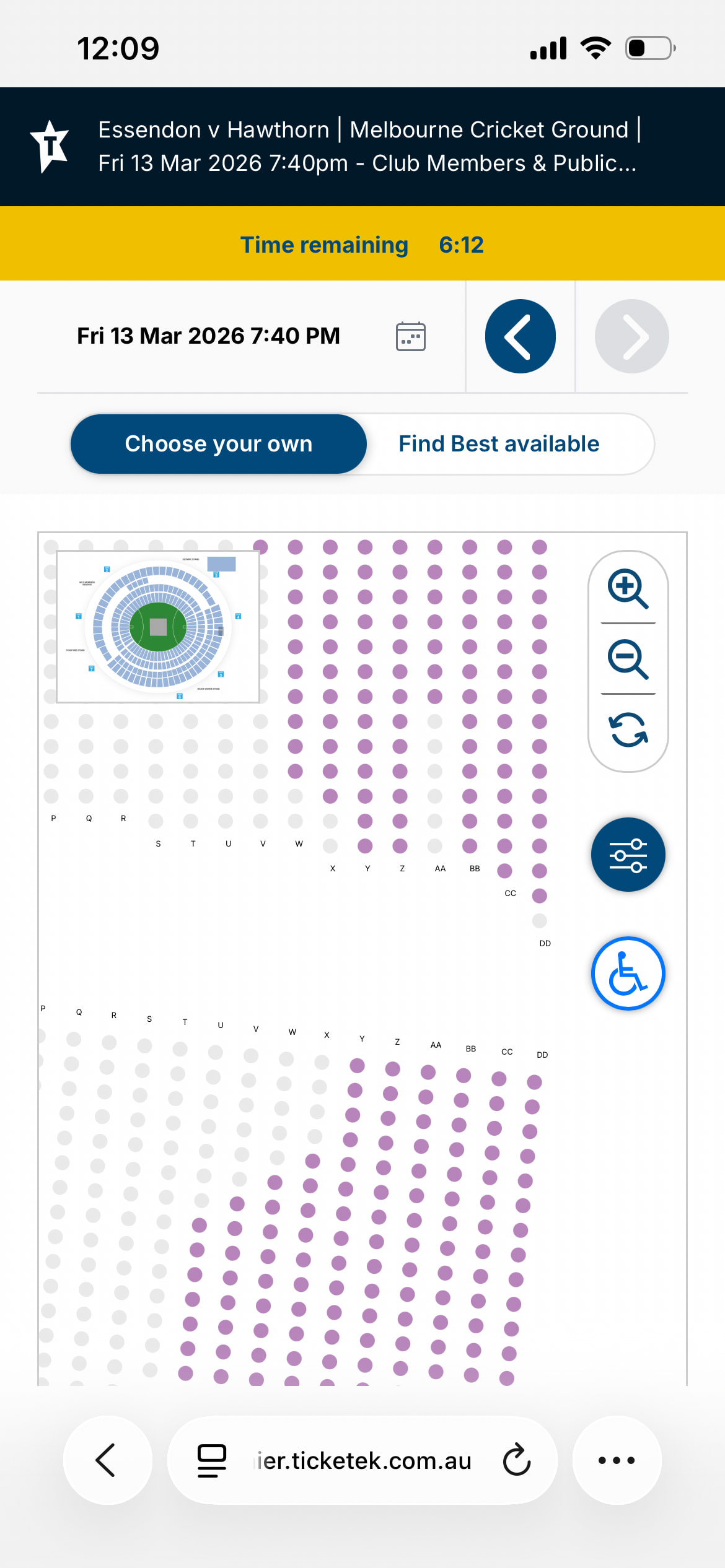
Task: Go back in the browser
Action: pyautogui.click(x=107, y=1460)
